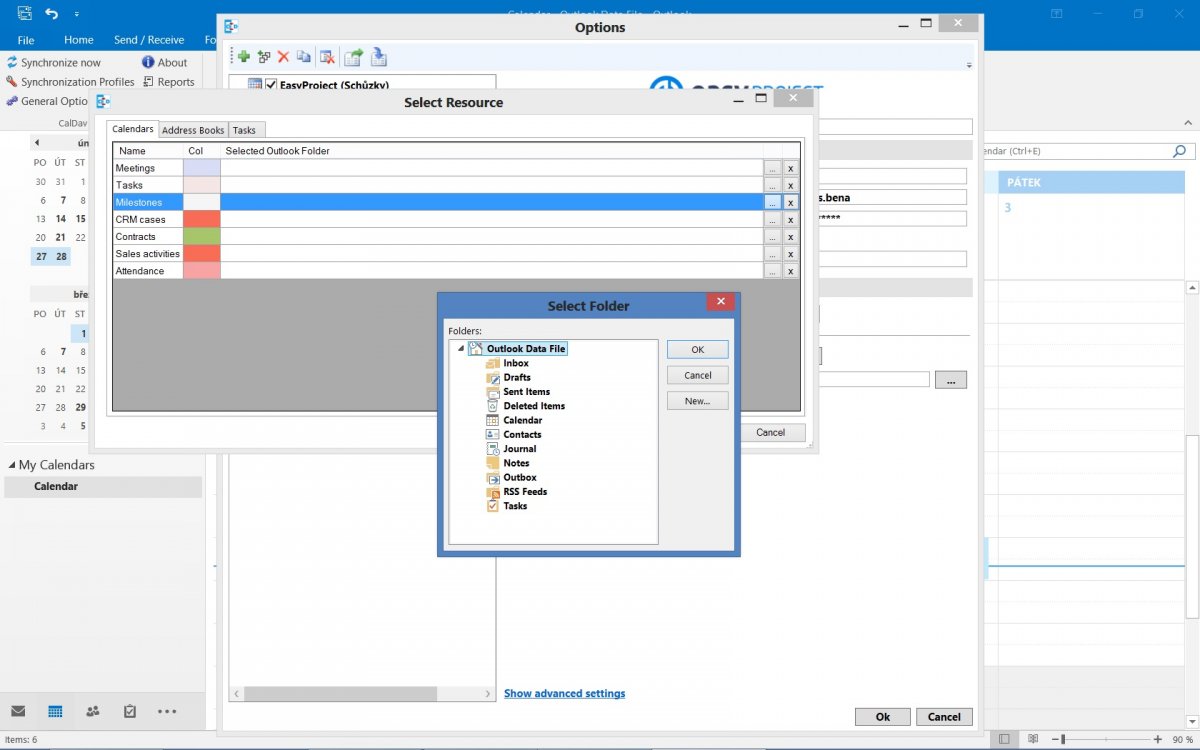The width and height of the screenshot is (1200, 750).
Task: Click the export profile toolbar icon
Action: tap(353, 57)
